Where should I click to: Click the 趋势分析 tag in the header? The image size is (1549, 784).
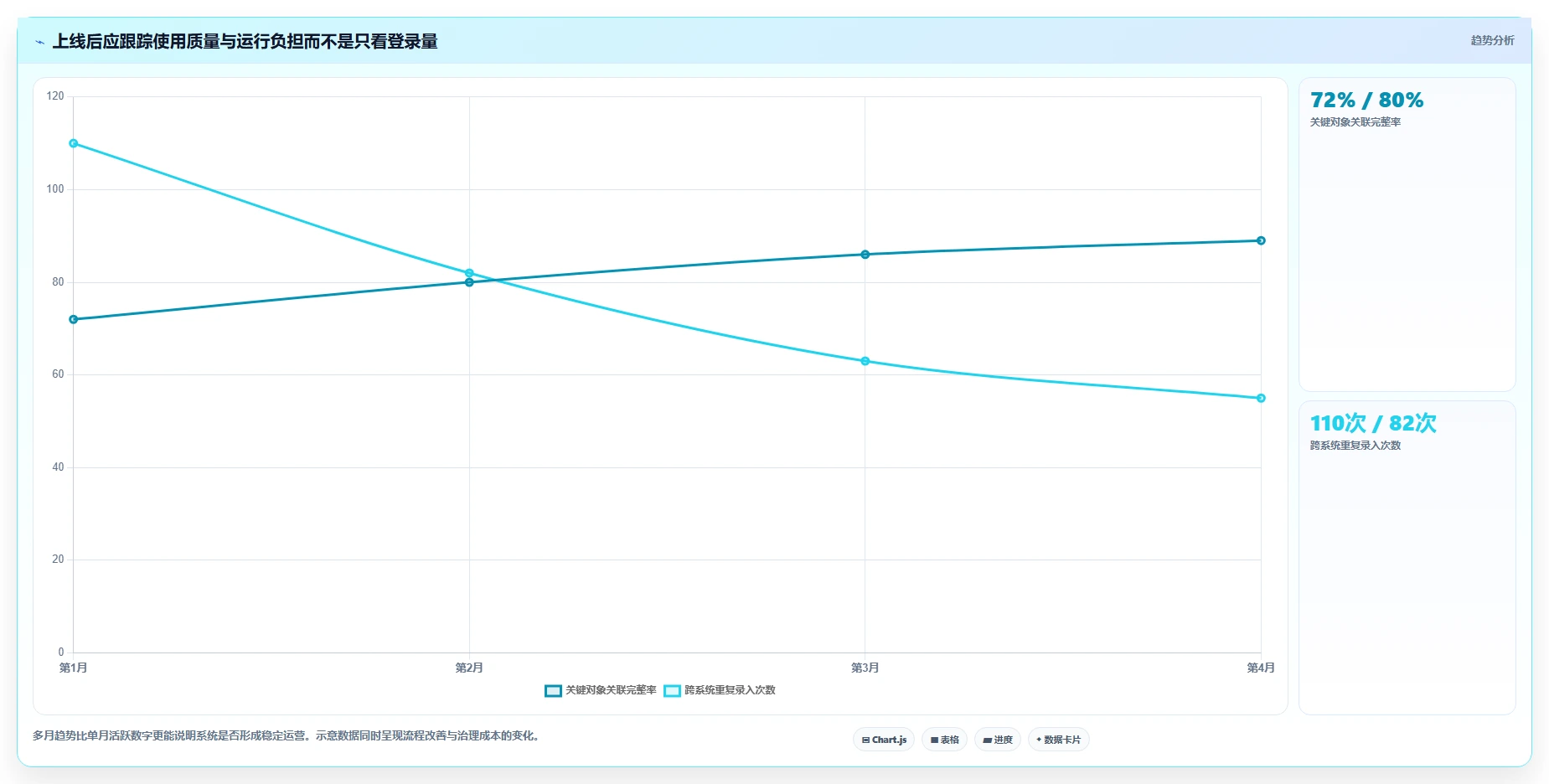1492,40
